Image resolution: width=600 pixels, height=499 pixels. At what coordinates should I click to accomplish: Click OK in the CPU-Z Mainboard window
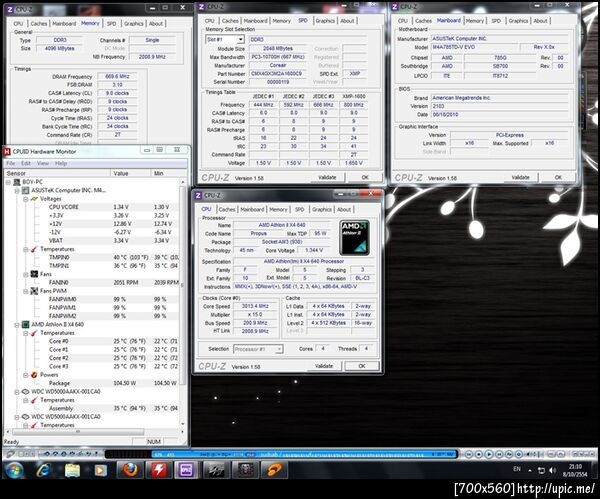pyautogui.click(x=558, y=178)
